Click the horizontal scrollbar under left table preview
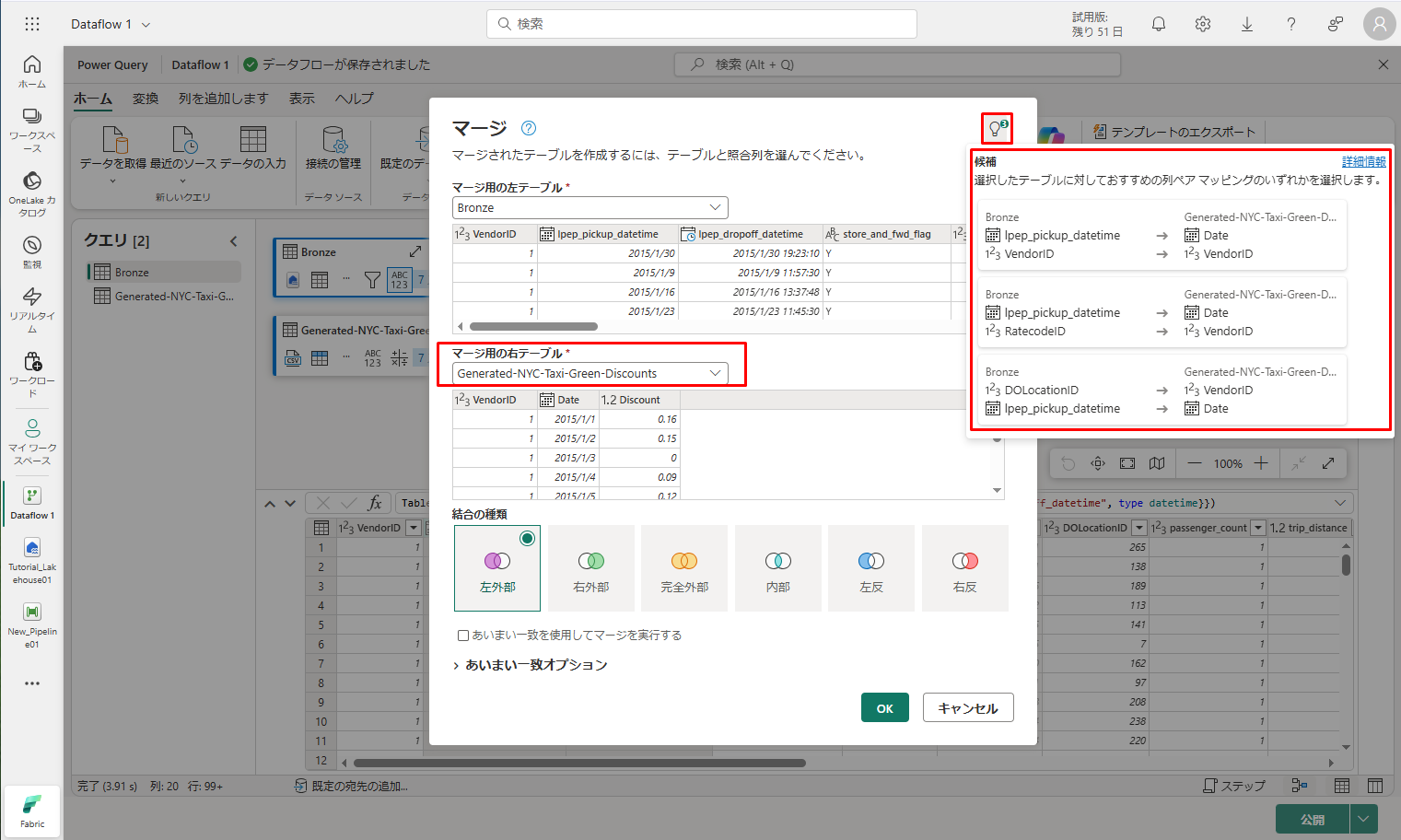 (x=533, y=326)
